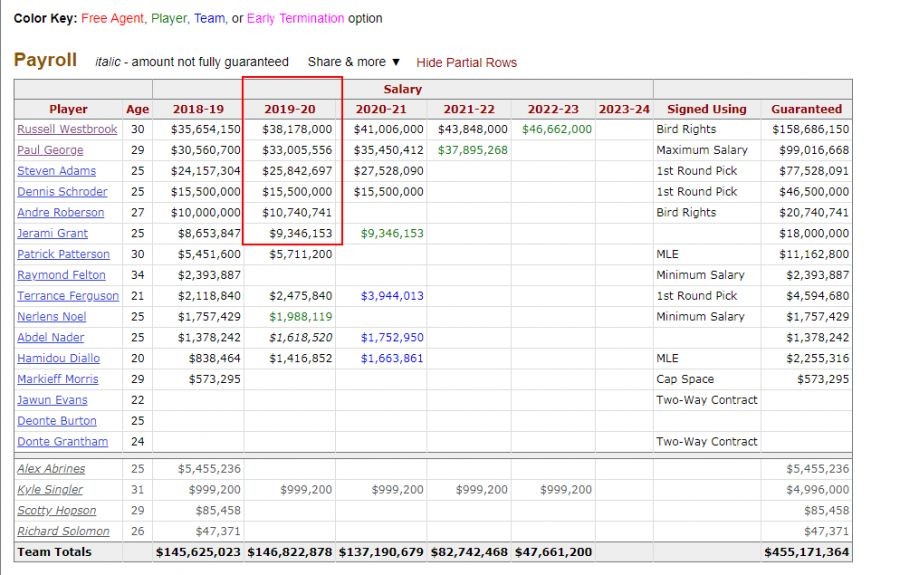The width and height of the screenshot is (900, 575).
Task: Open the Andre Roberson link
Action: tap(60, 212)
